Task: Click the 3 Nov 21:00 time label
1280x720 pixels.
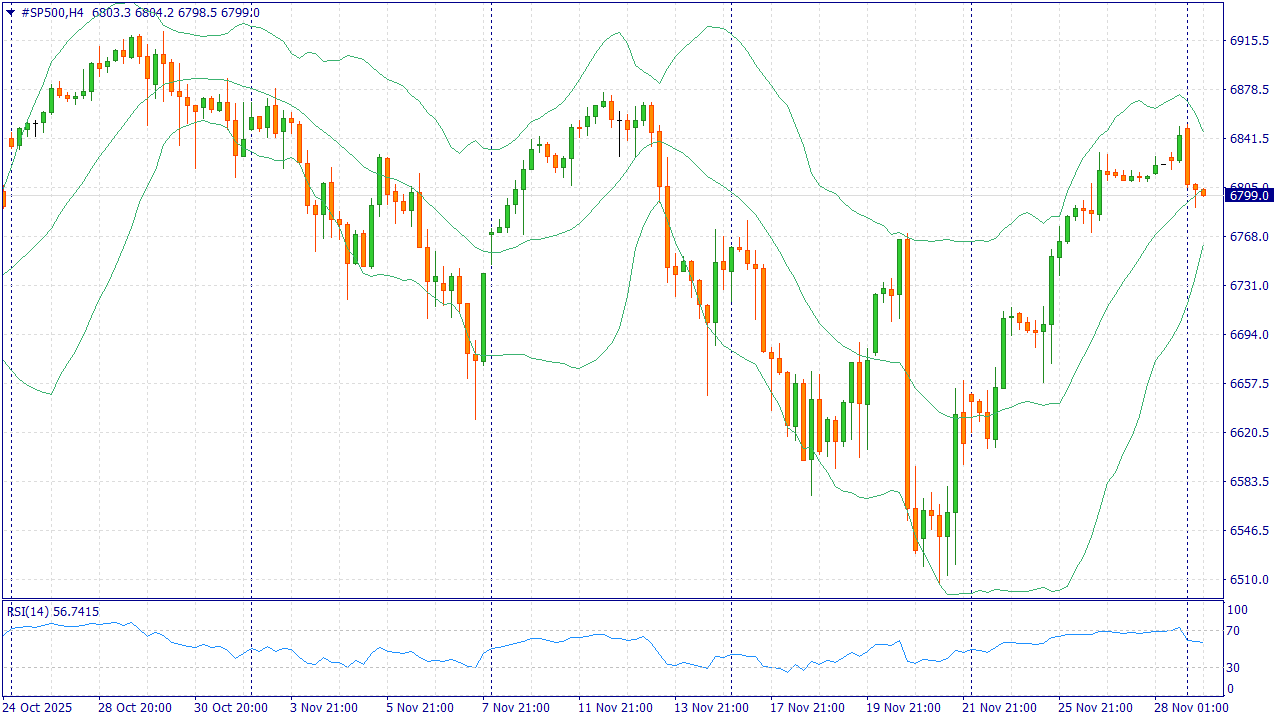Action: [x=323, y=708]
